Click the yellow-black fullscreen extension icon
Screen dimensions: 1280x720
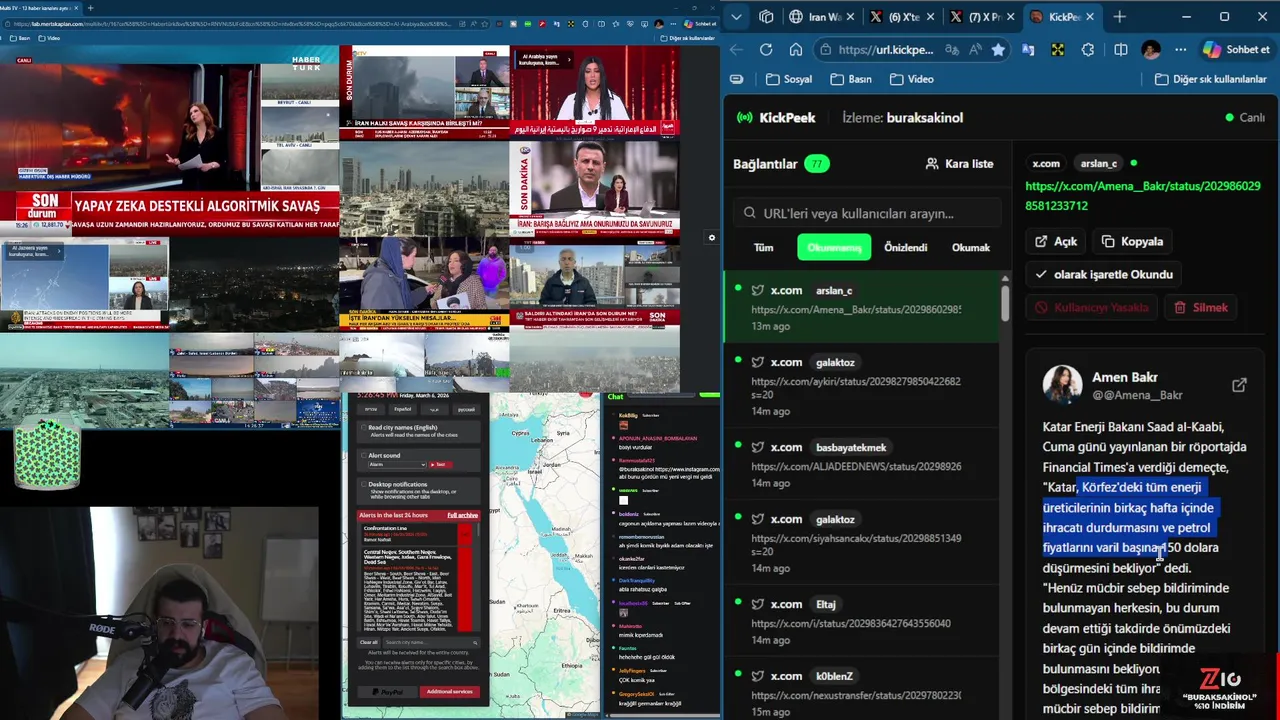1057,49
